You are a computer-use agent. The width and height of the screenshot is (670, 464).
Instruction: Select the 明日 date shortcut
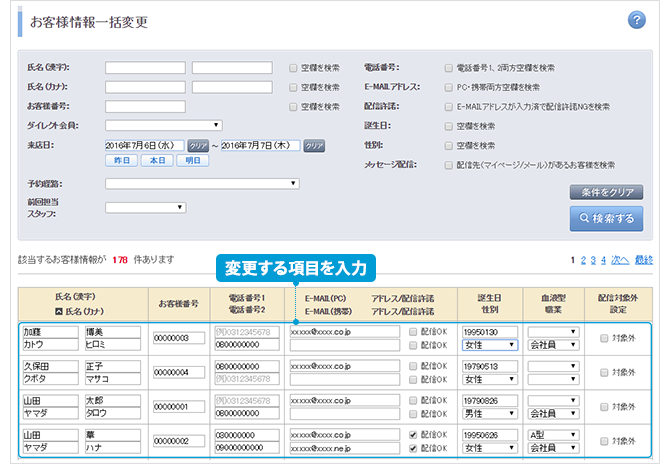[190, 161]
